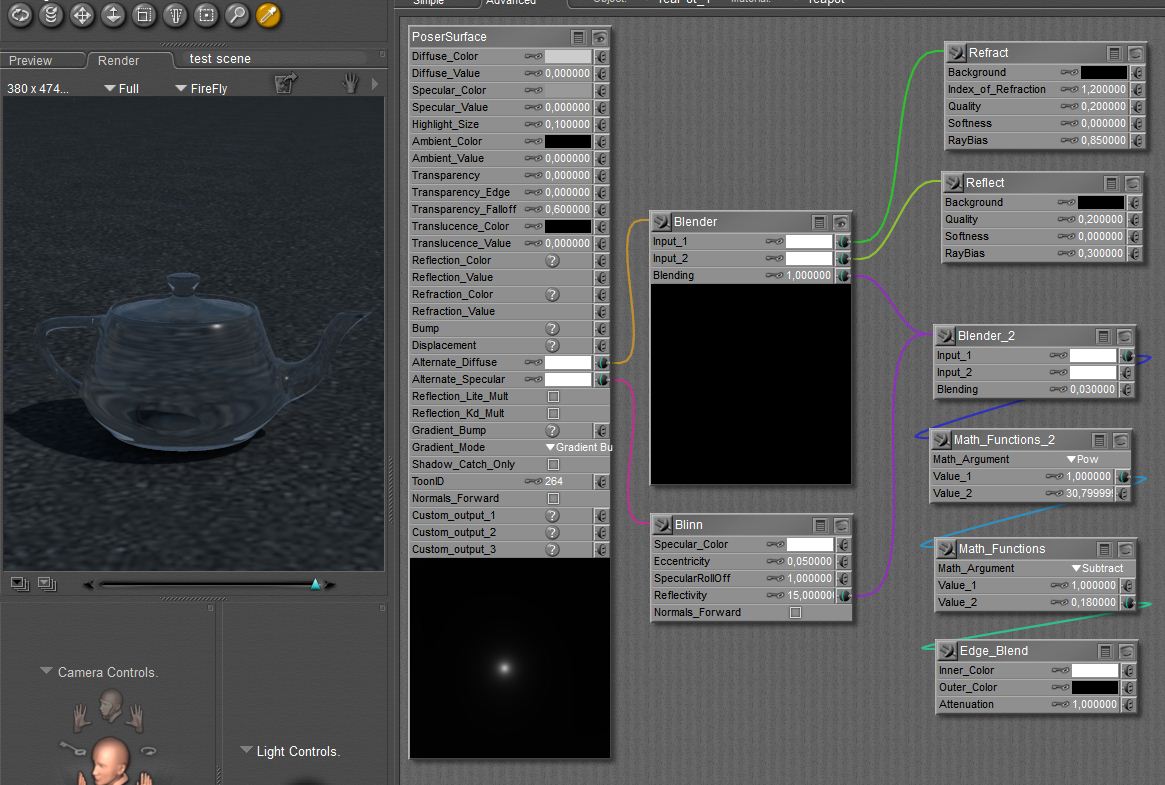
Task: Open the Diffuse_Color swatch in PoserSurface
Action: click(x=567, y=57)
